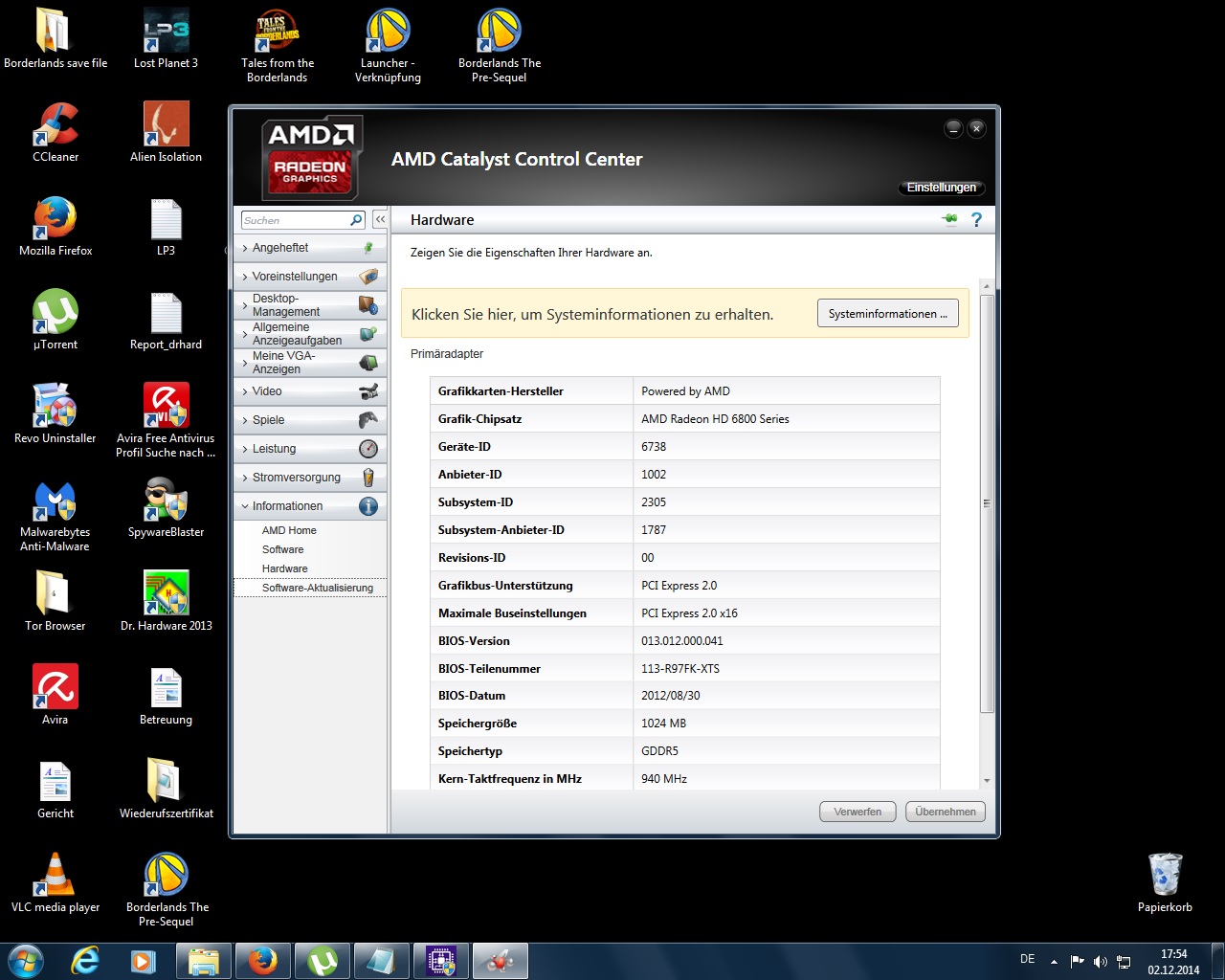Click the DE language indicator
The height and width of the screenshot is (980, 1225).
coord(1028,959)
